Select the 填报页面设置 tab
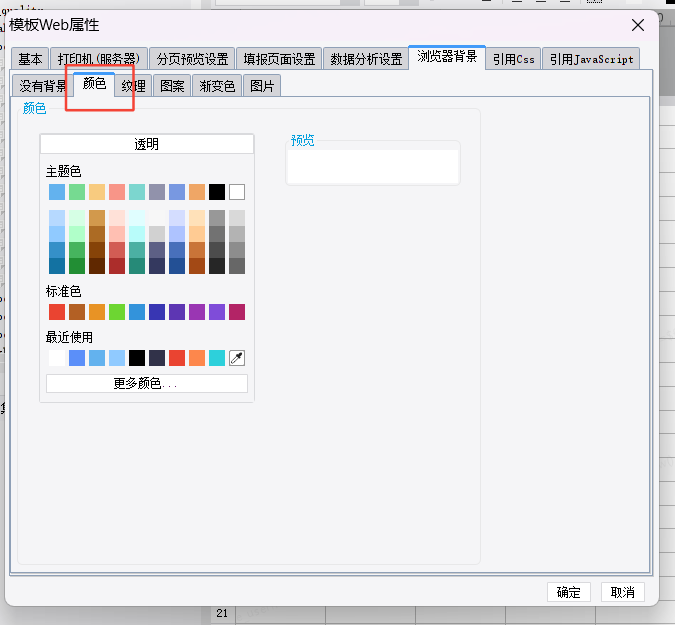675x625 pixels. pyautogui.click(x=279, y=59)
